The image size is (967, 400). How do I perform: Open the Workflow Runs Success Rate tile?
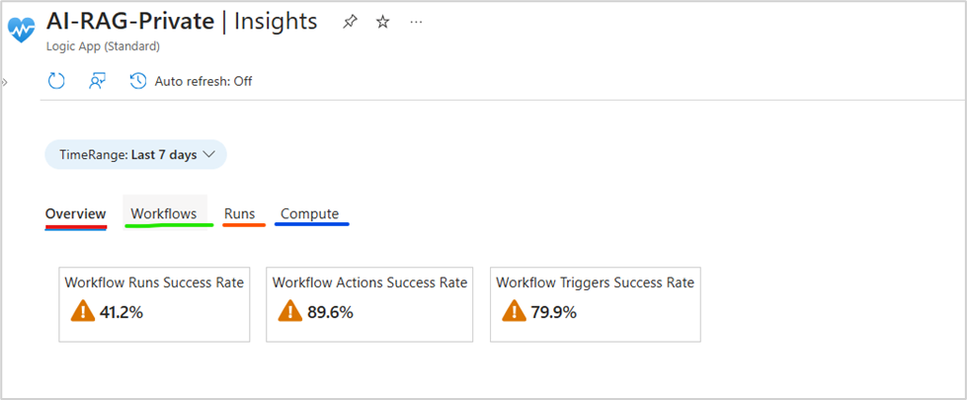pos(154,304)
